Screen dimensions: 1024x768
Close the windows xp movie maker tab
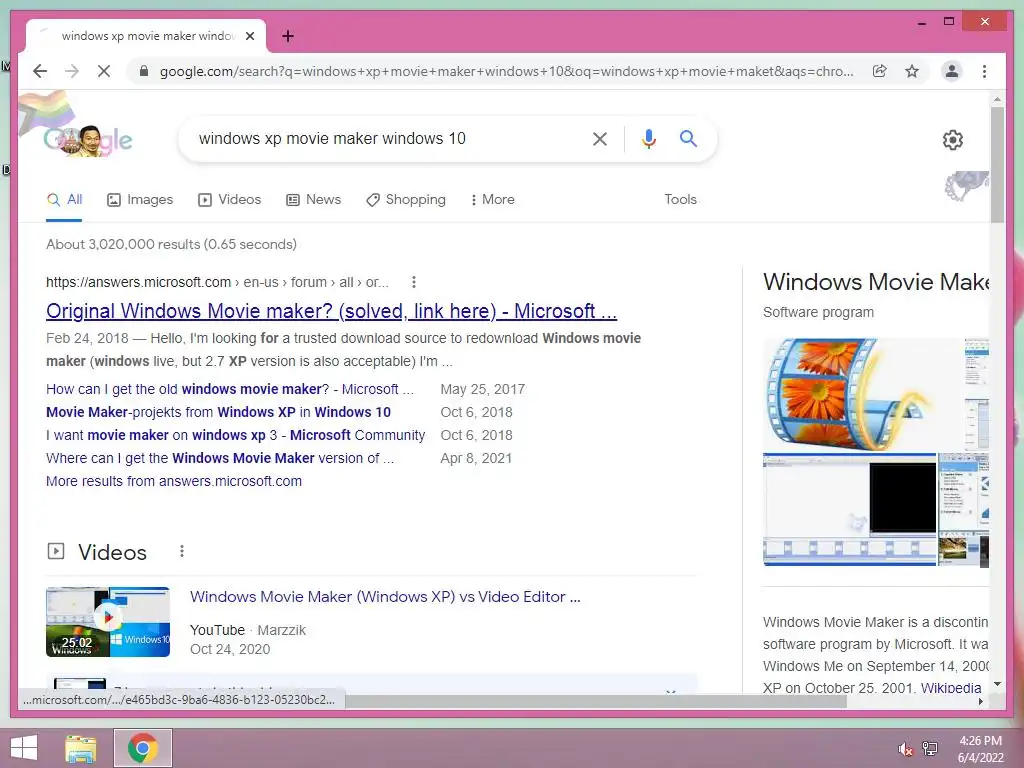click(x=249, y=36)
